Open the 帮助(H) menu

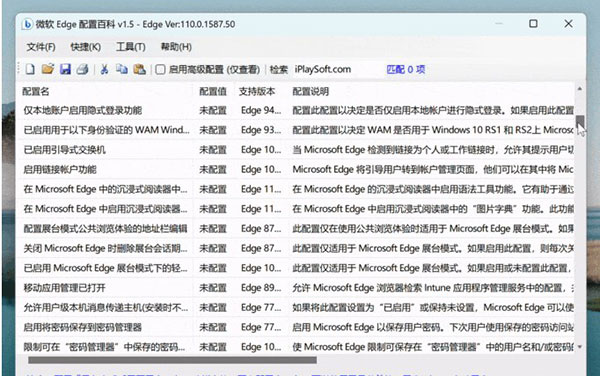point(176,47)
